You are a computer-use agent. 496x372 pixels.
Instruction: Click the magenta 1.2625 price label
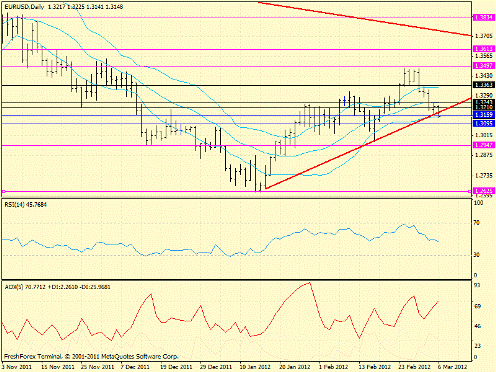tap(484, 191)
